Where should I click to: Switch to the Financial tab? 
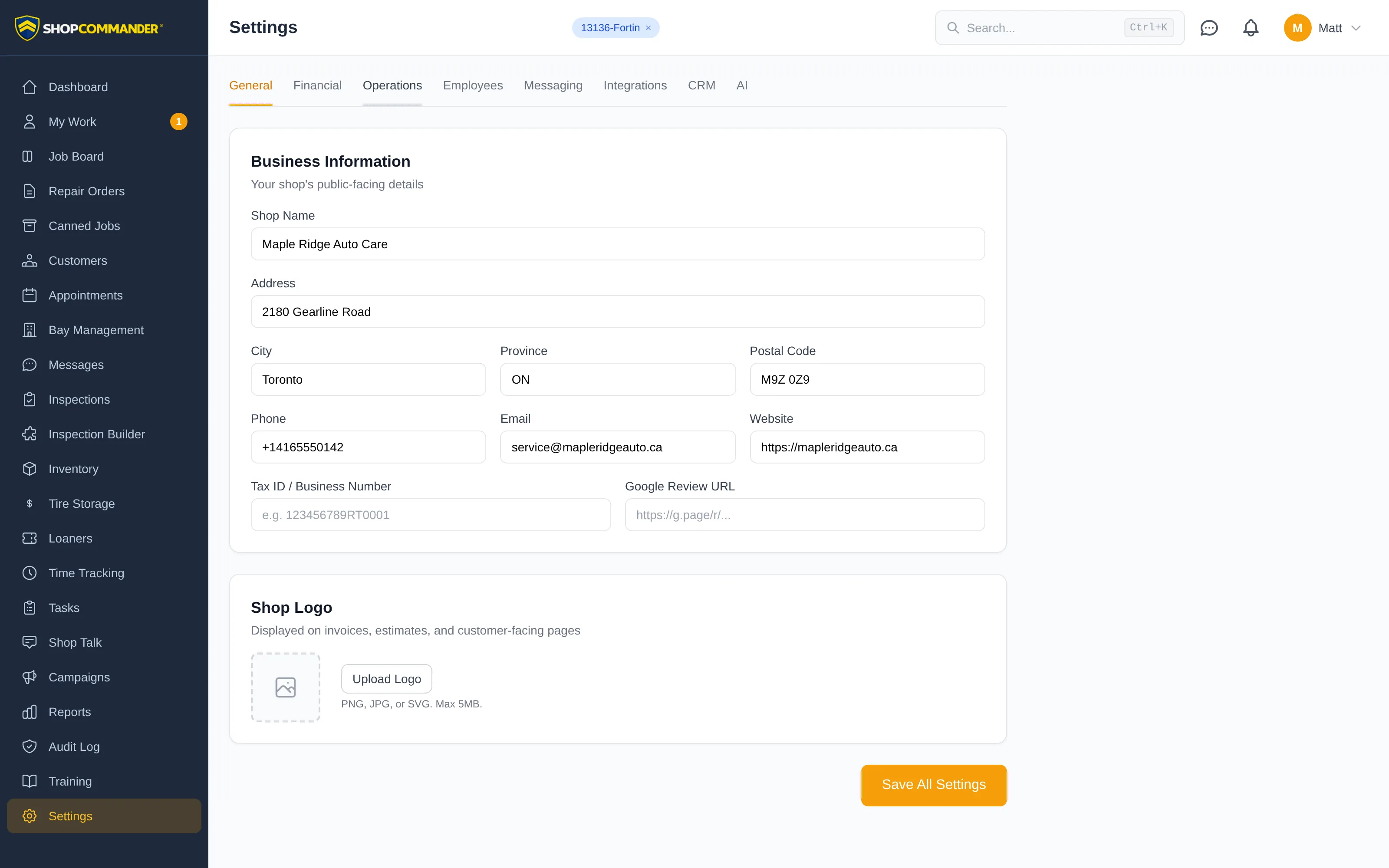pyautogui.click(x=317, y=85)
